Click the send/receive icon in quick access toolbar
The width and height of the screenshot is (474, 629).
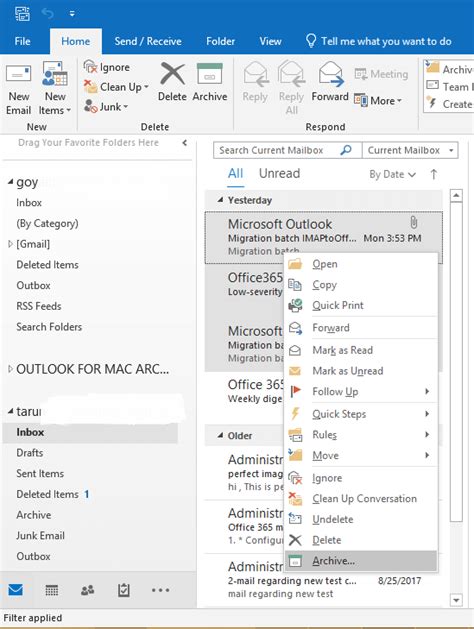point(22,13)
